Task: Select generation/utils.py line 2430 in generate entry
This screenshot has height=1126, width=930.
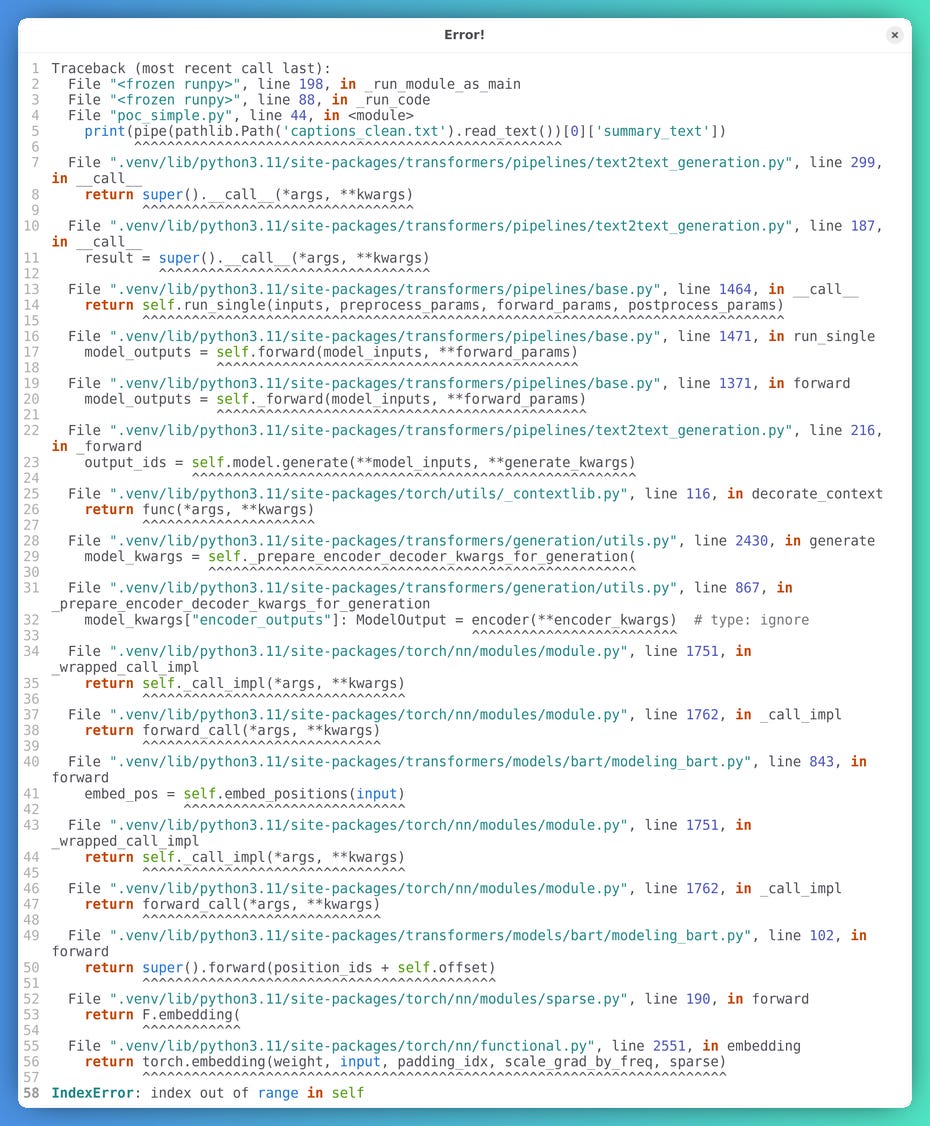Action: click(472, 541)
